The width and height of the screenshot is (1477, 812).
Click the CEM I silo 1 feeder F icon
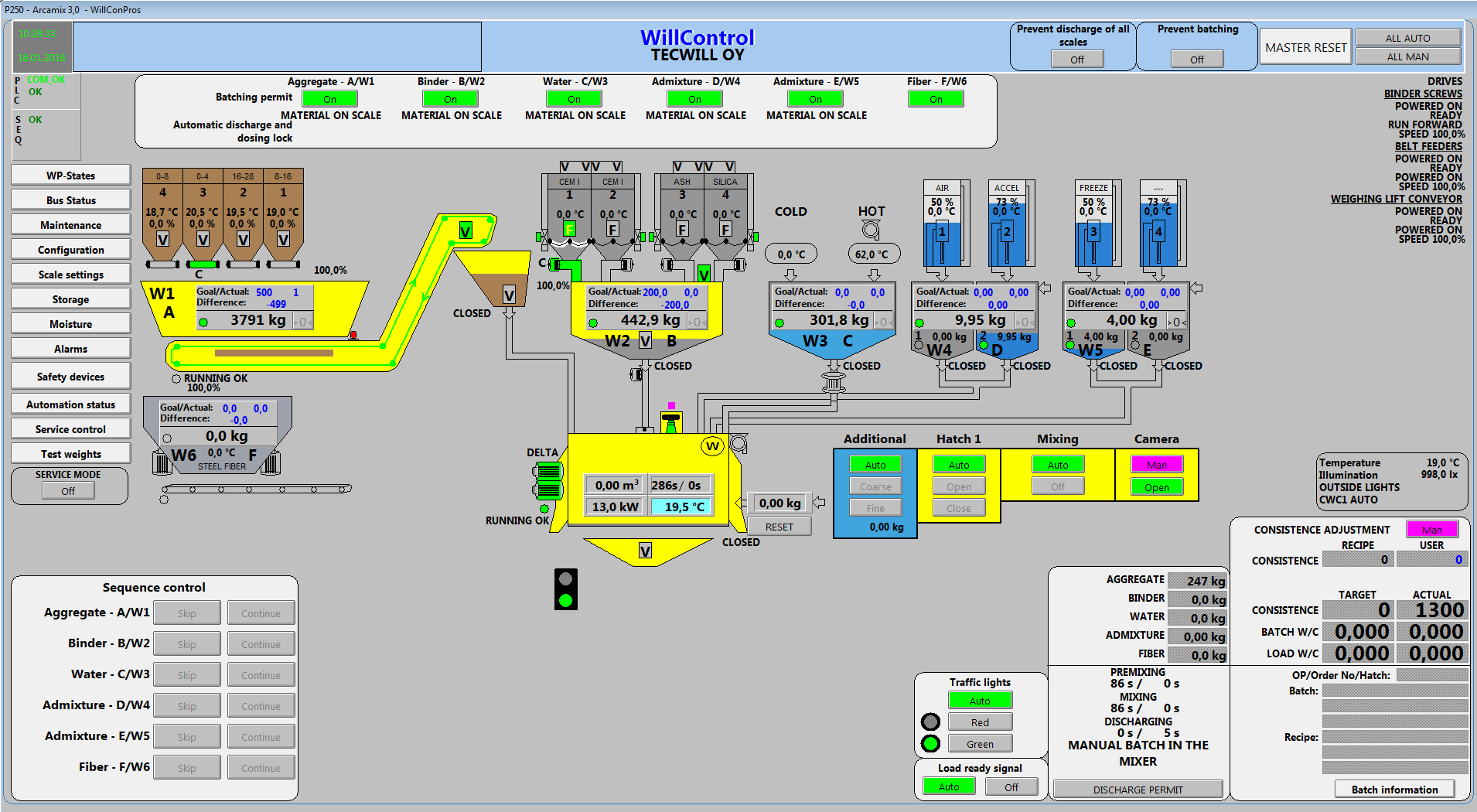569,229
